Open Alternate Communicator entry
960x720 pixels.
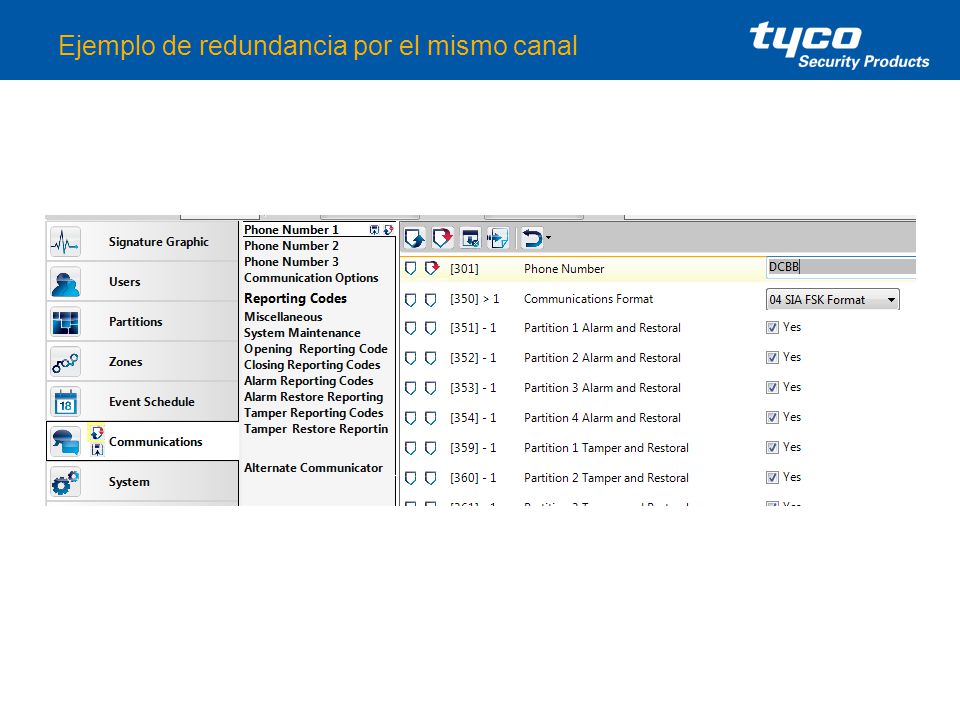pos(313,468)
